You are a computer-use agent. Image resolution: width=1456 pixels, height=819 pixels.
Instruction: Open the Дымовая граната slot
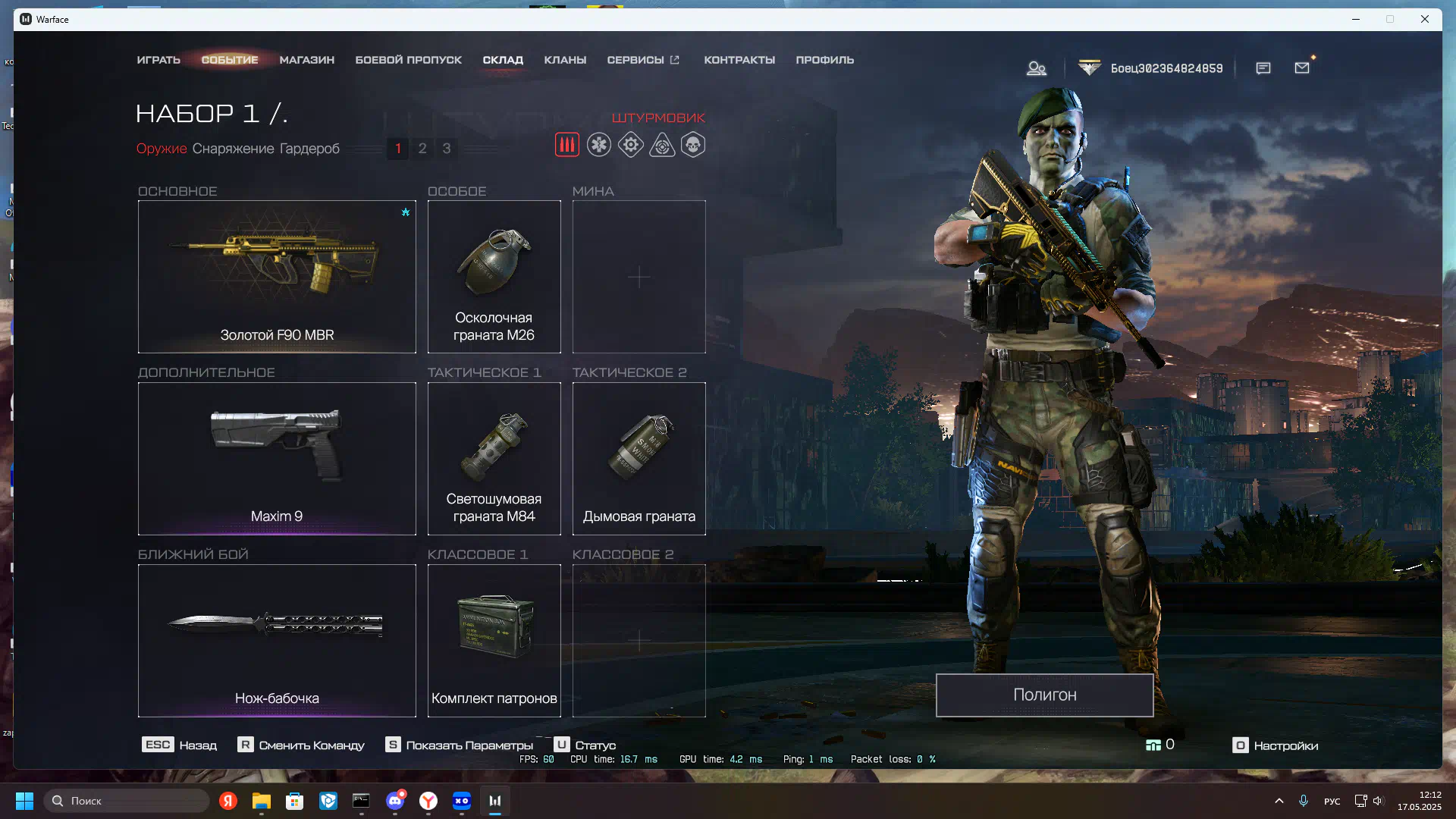pyautogui.click(x=639, y=459)
